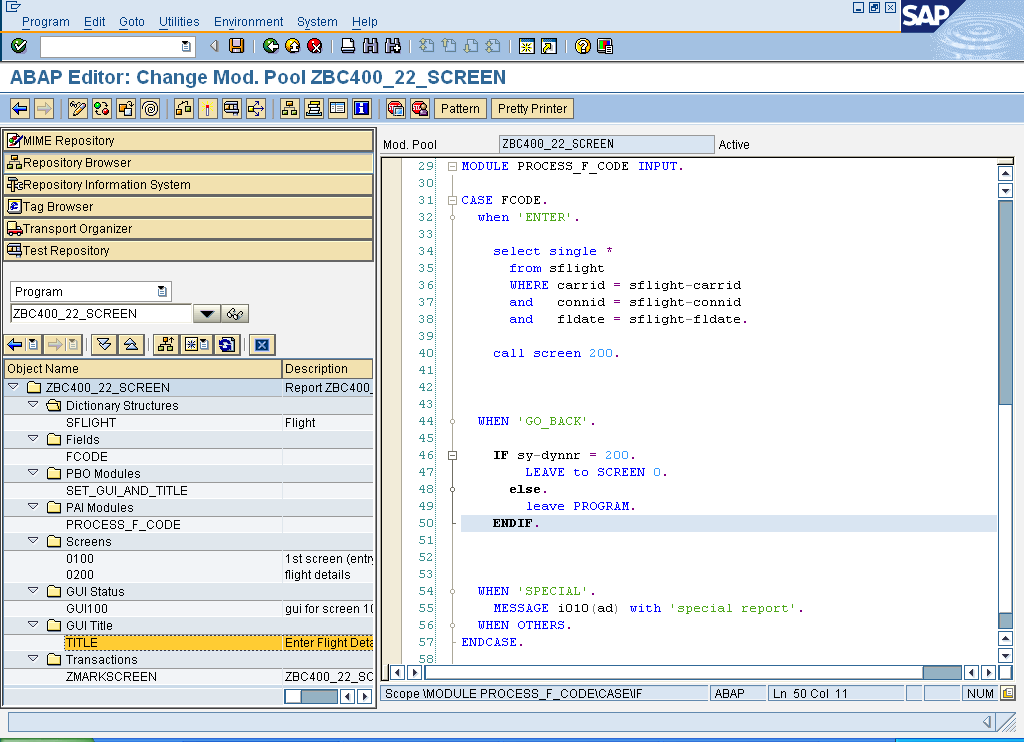Click Expand All Nodes icon in tree toolbar
Screen dimensions: 1024x742
pos(104,344)
